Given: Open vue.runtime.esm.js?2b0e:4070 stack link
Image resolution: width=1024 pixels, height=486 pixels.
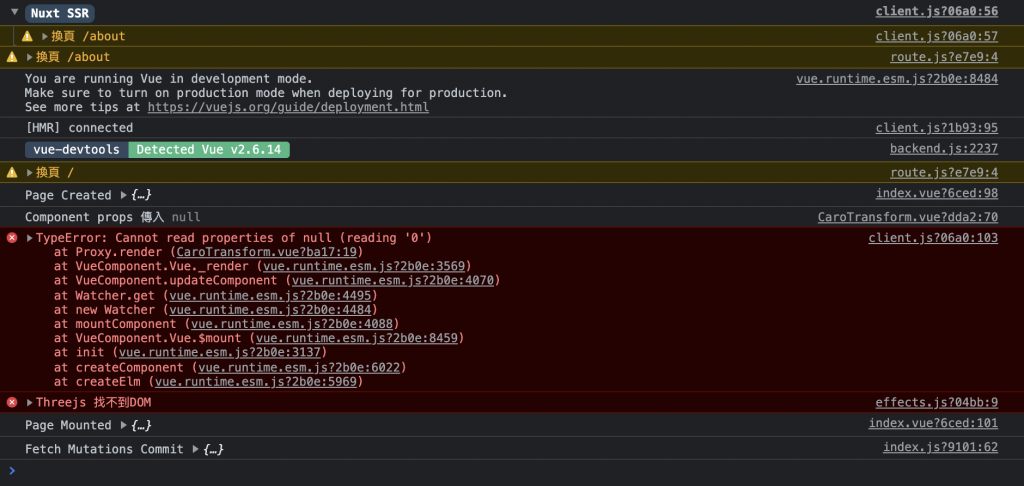Looking at the screenshot, I should pos(392,281).
